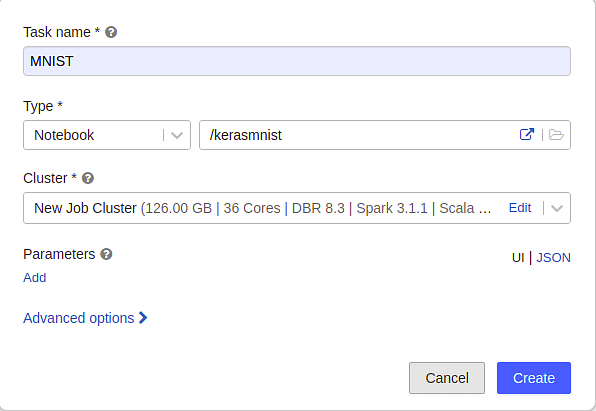Switch the parameters view to JSON
Viewport: 596px width, 411px height.
(553, 258)
